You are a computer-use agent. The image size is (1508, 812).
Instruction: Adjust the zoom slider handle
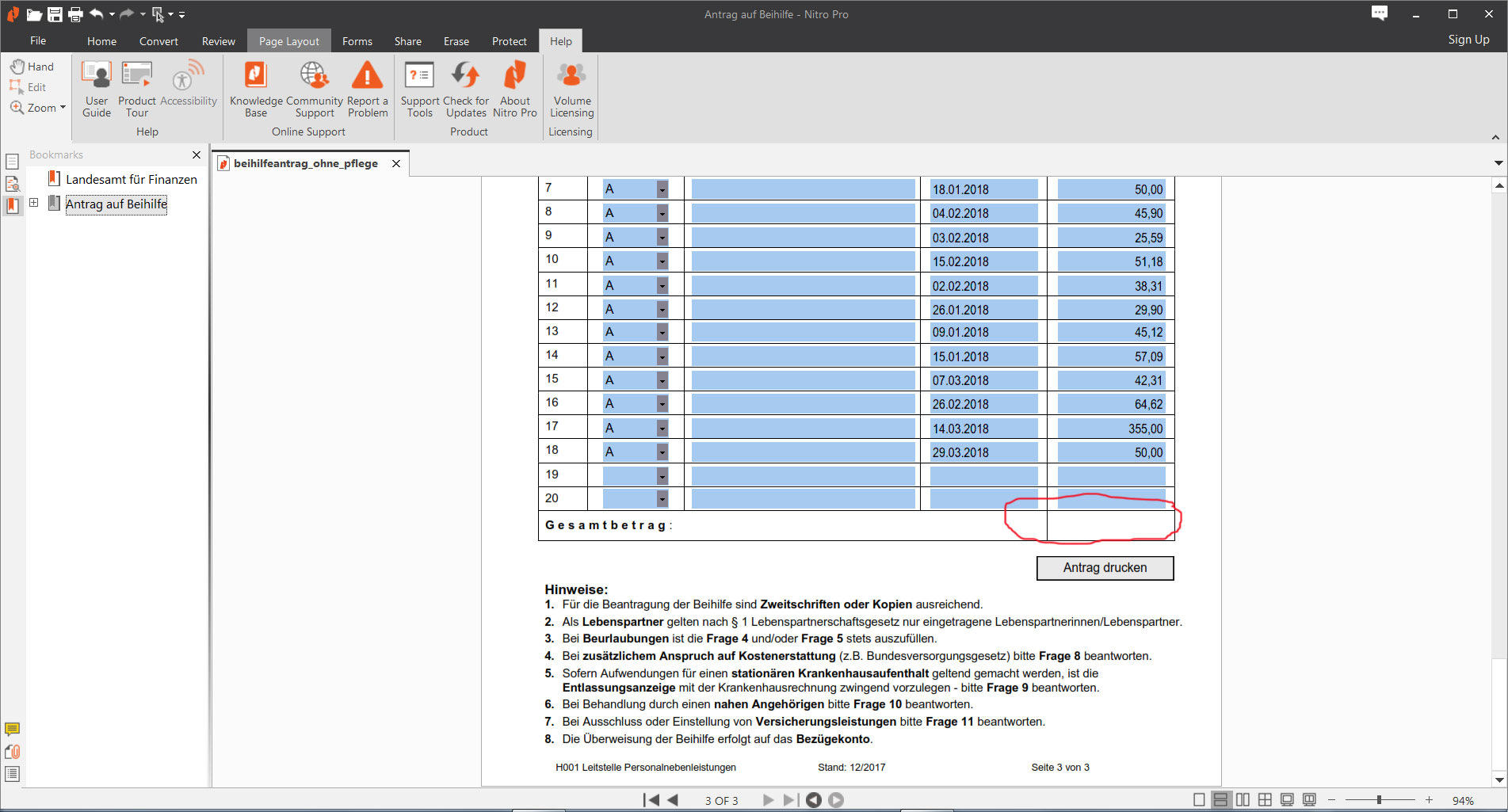[x=1379, y=800]
